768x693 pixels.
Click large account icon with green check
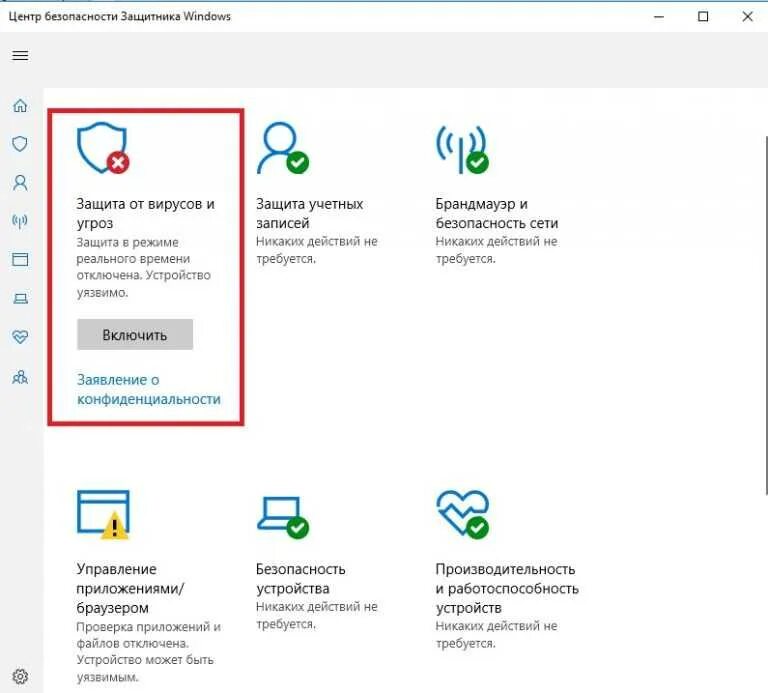[x=283, y=148]
